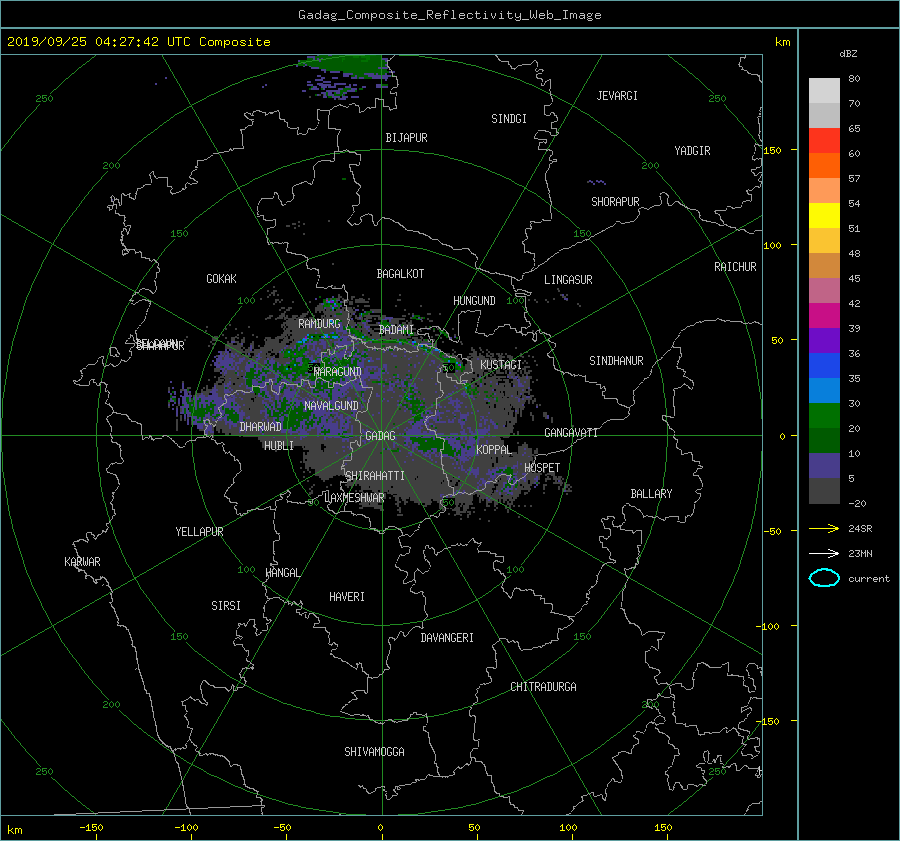Click the YADGIR city label
Screen dimensions: 900x841
[692, 151]
